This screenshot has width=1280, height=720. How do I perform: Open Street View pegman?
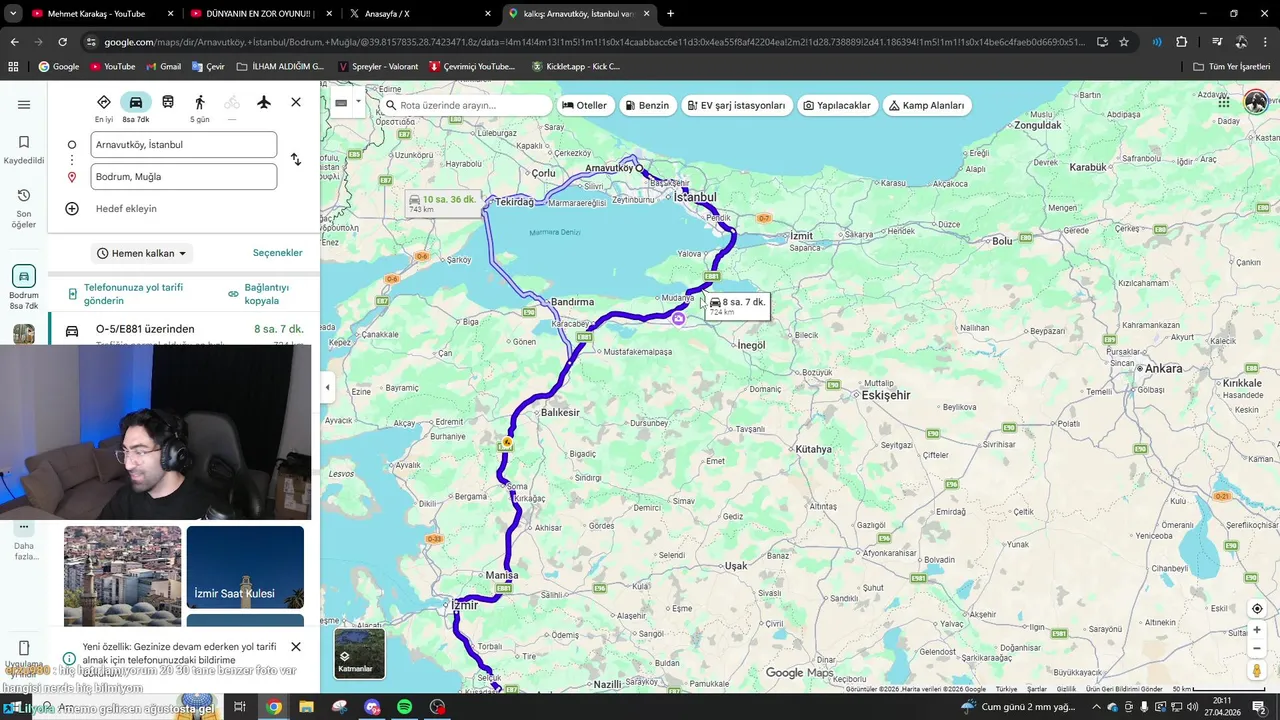[x=1257, y=671]
